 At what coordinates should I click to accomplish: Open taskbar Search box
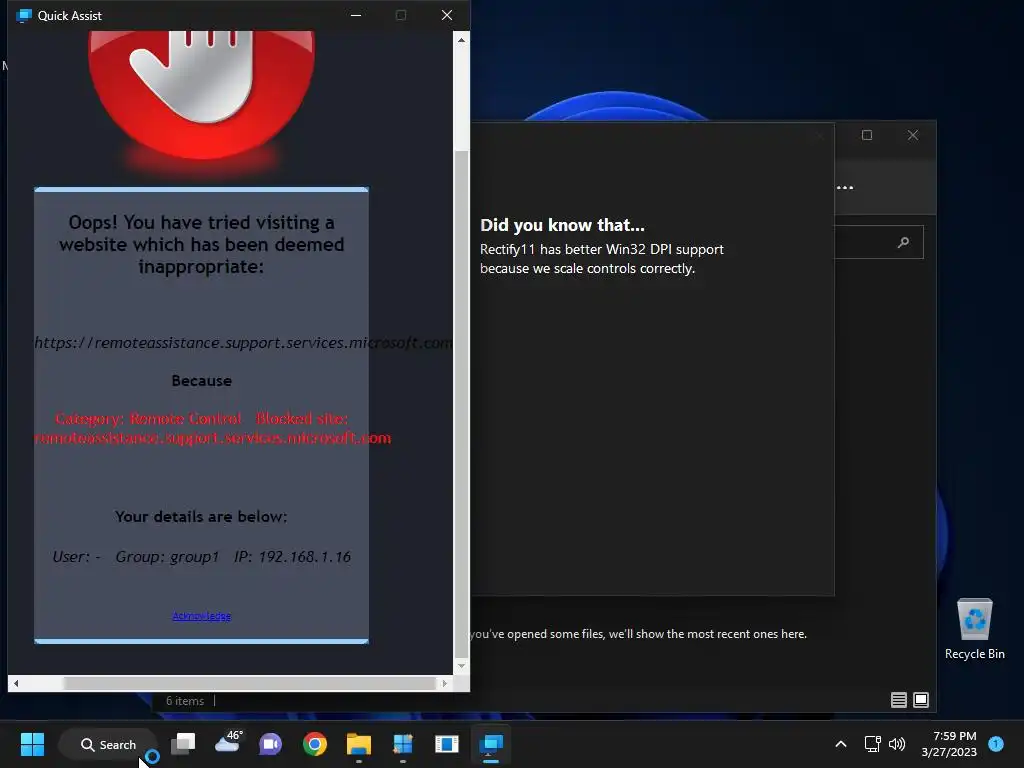pos(108,744)
